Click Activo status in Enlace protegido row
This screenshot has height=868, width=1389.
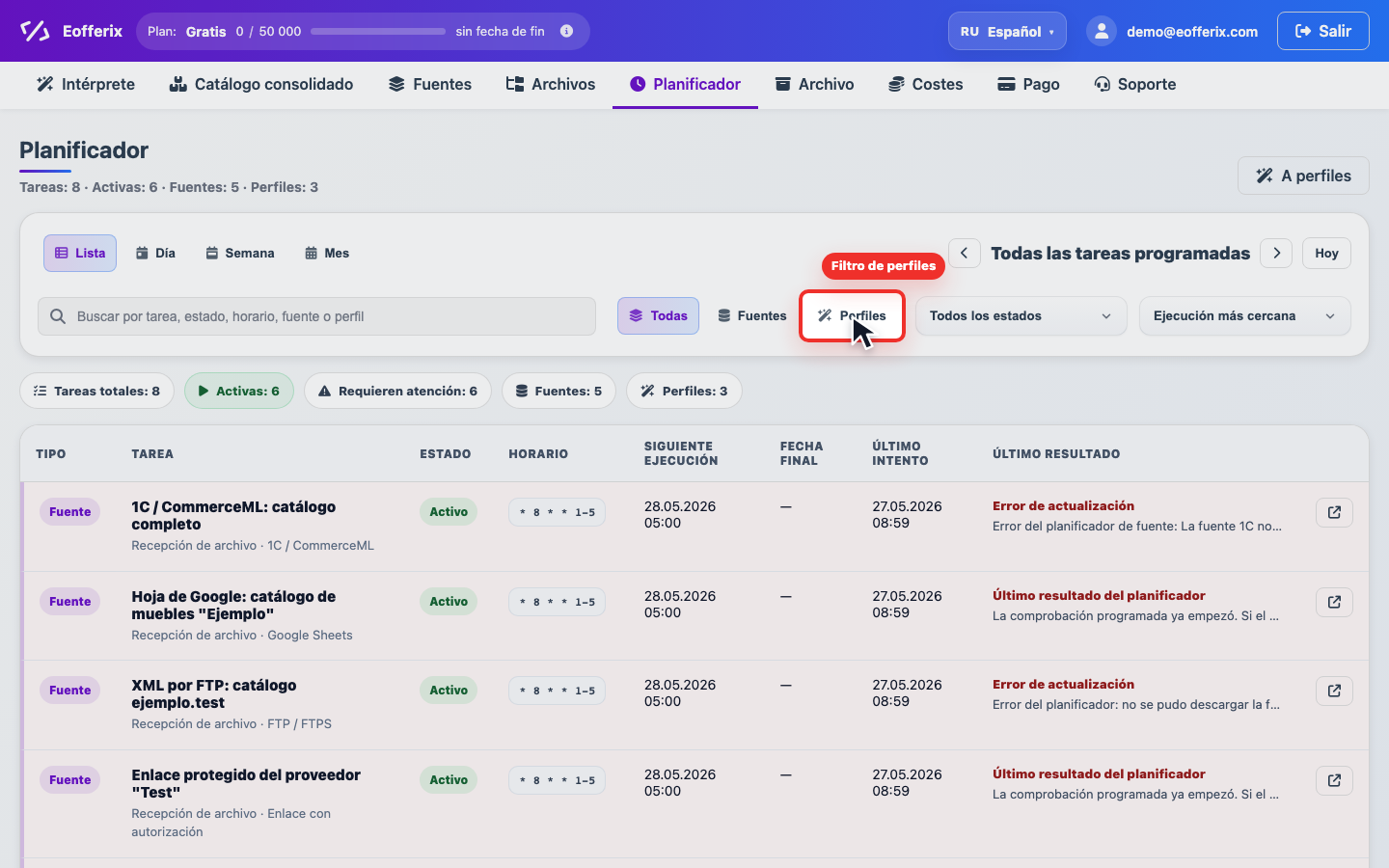click(x=449, y=780)
